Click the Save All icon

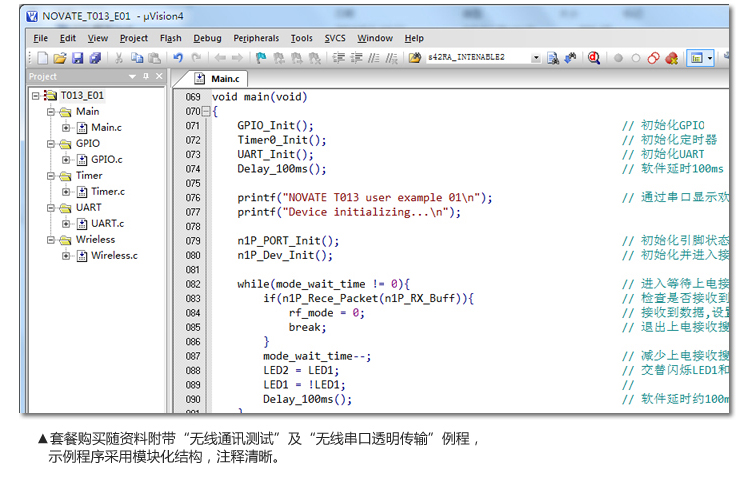(x=95, y=58)
